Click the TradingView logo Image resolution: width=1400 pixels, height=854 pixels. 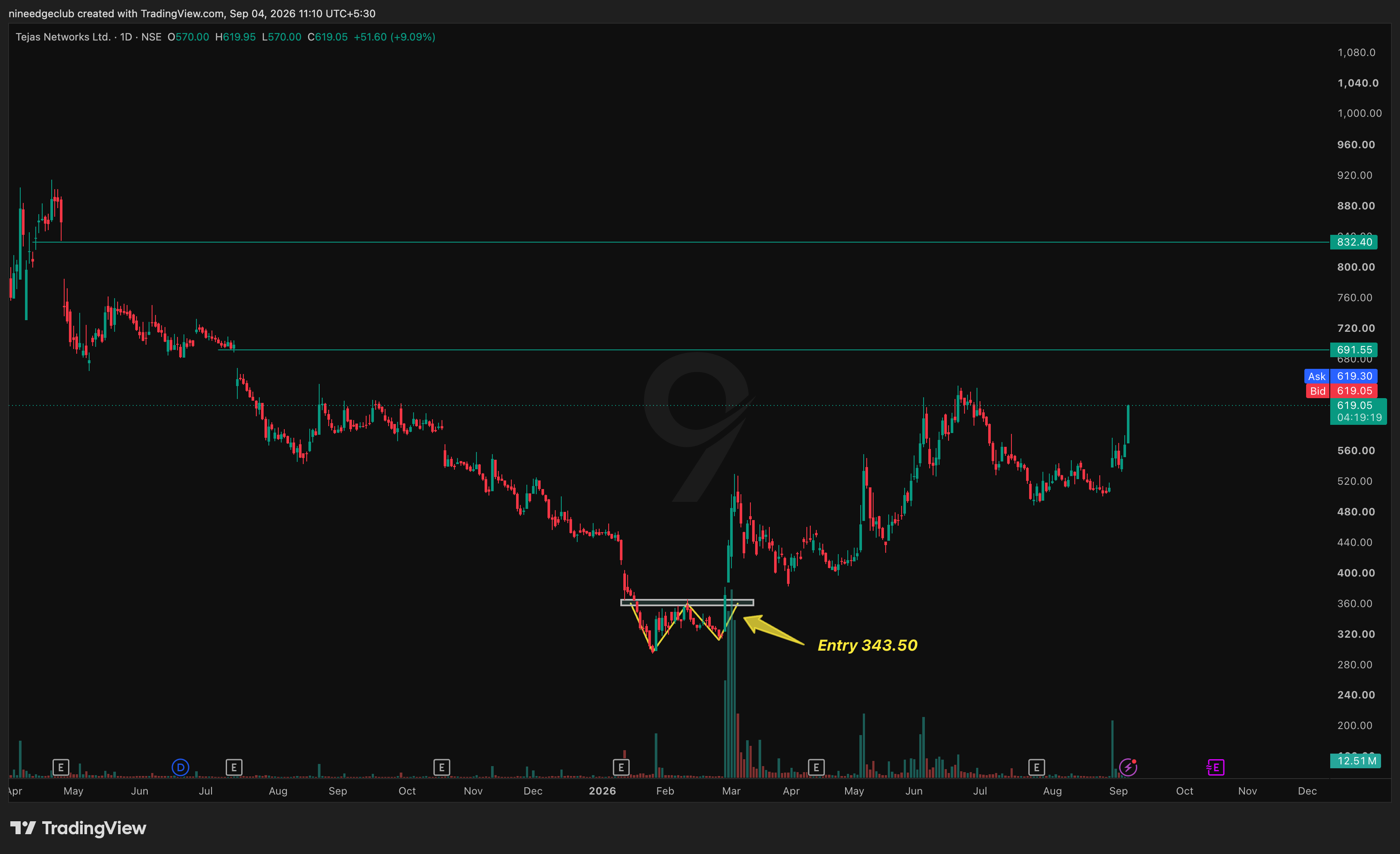(x=78, y=828)
